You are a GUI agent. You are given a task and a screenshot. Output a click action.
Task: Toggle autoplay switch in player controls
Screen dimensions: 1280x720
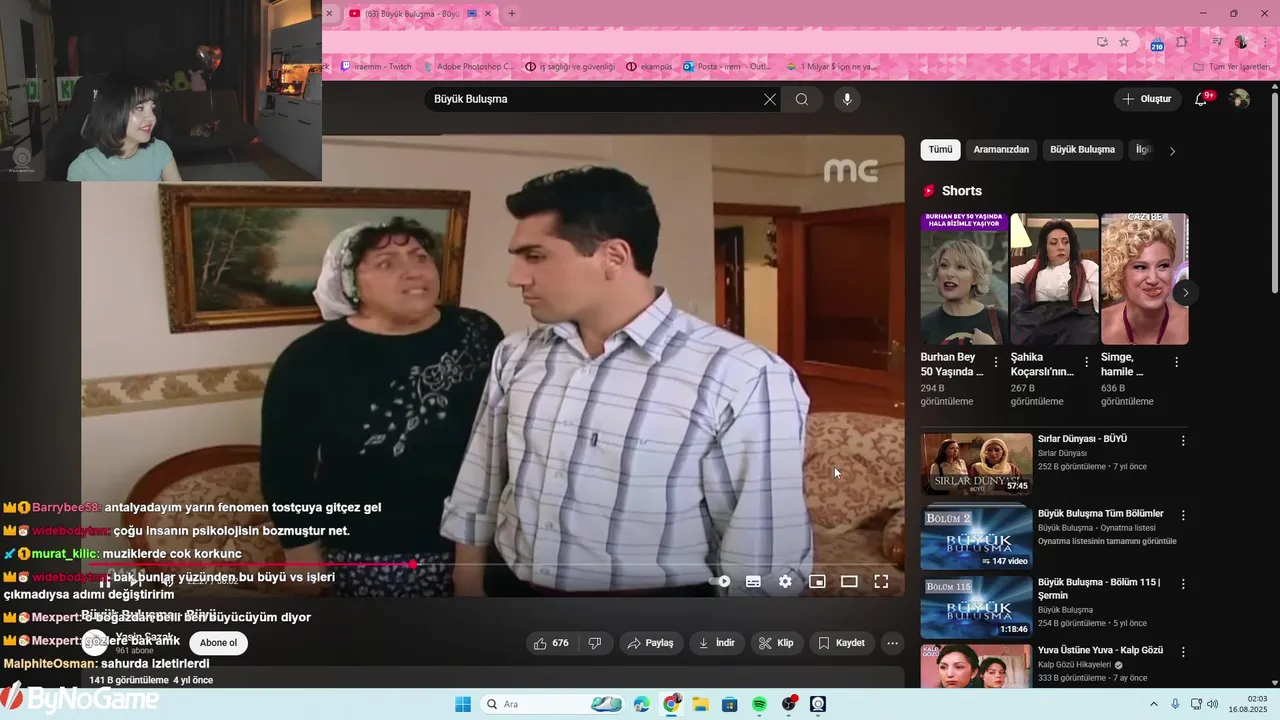coord(720,581)
